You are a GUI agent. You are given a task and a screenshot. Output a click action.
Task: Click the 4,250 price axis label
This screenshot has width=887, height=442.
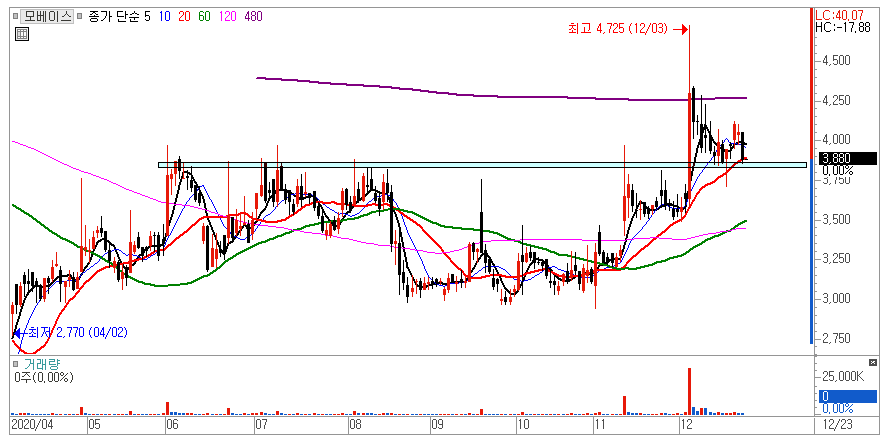click(835, 100)
